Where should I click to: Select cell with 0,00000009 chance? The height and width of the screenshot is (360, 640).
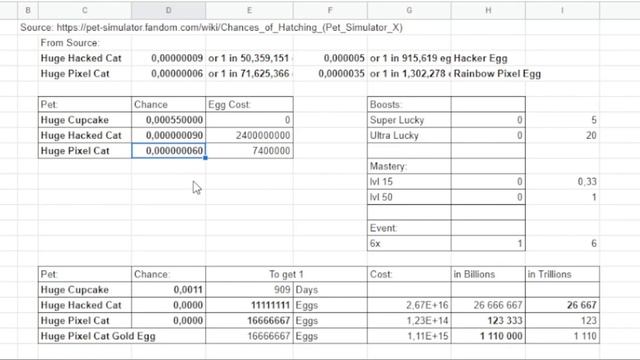[169, 58]
